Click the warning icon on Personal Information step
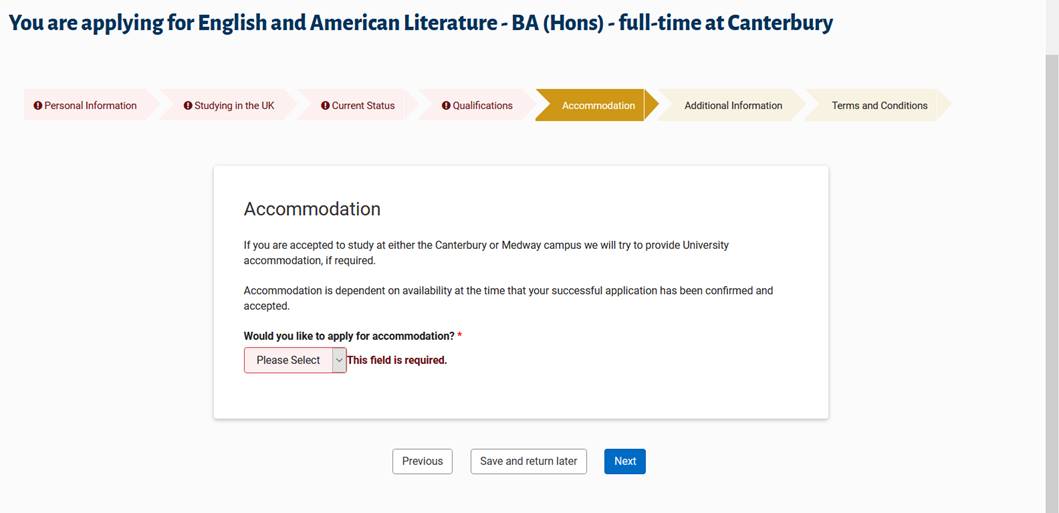This screenshot has width=1059, height=513. coord(38,106)
